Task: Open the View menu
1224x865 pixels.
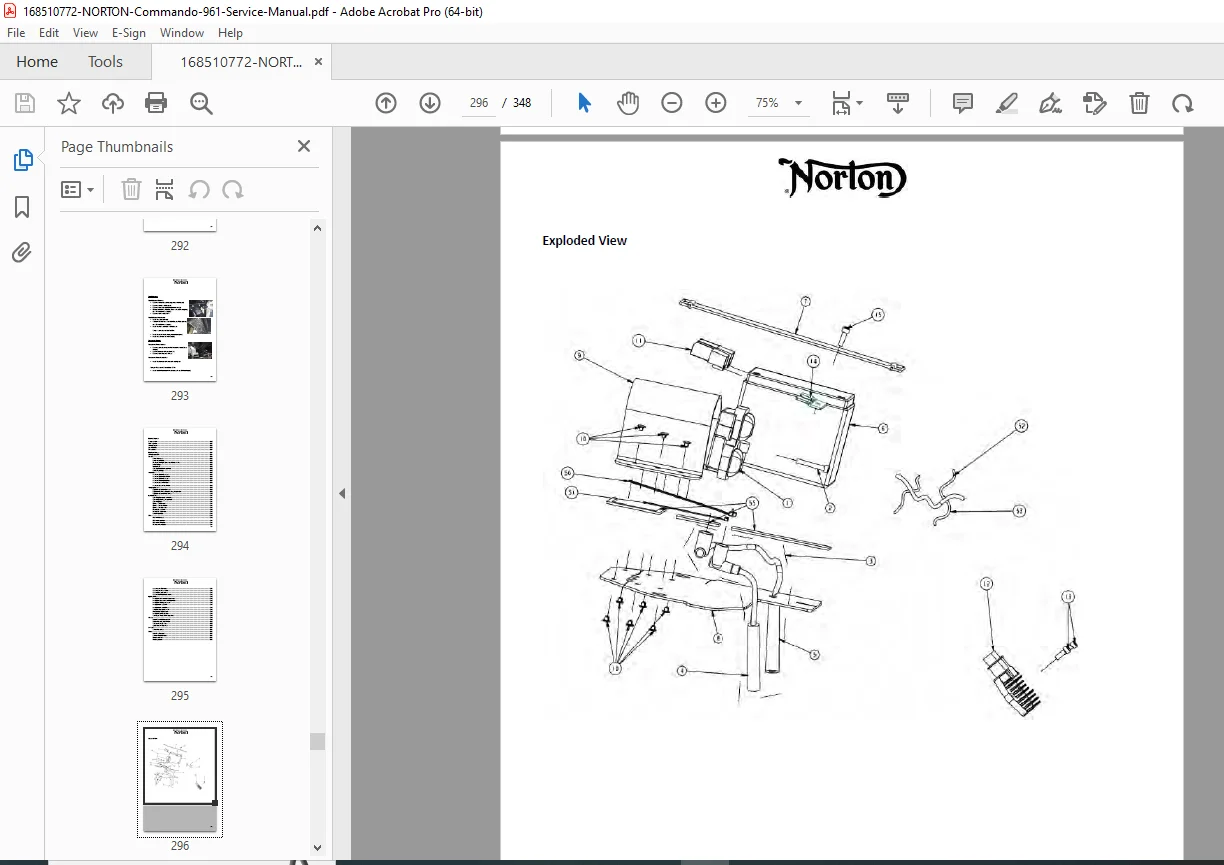Action: pos(85,32)
